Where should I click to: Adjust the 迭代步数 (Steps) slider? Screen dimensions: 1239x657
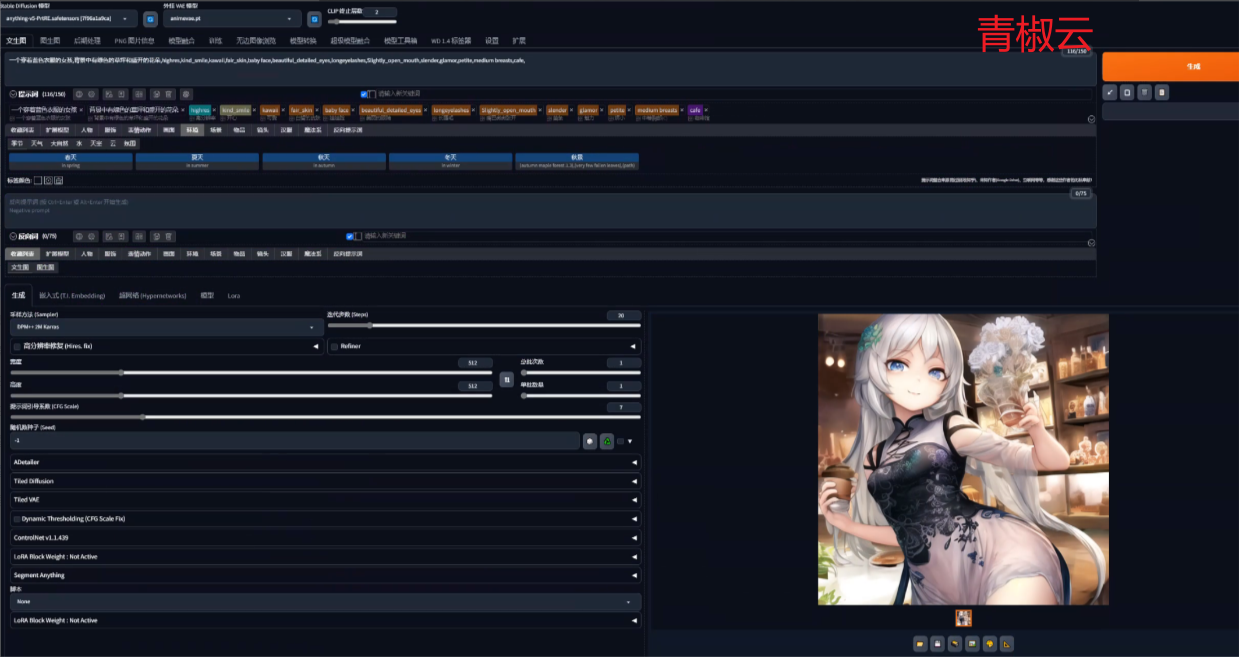pos(484,325)
